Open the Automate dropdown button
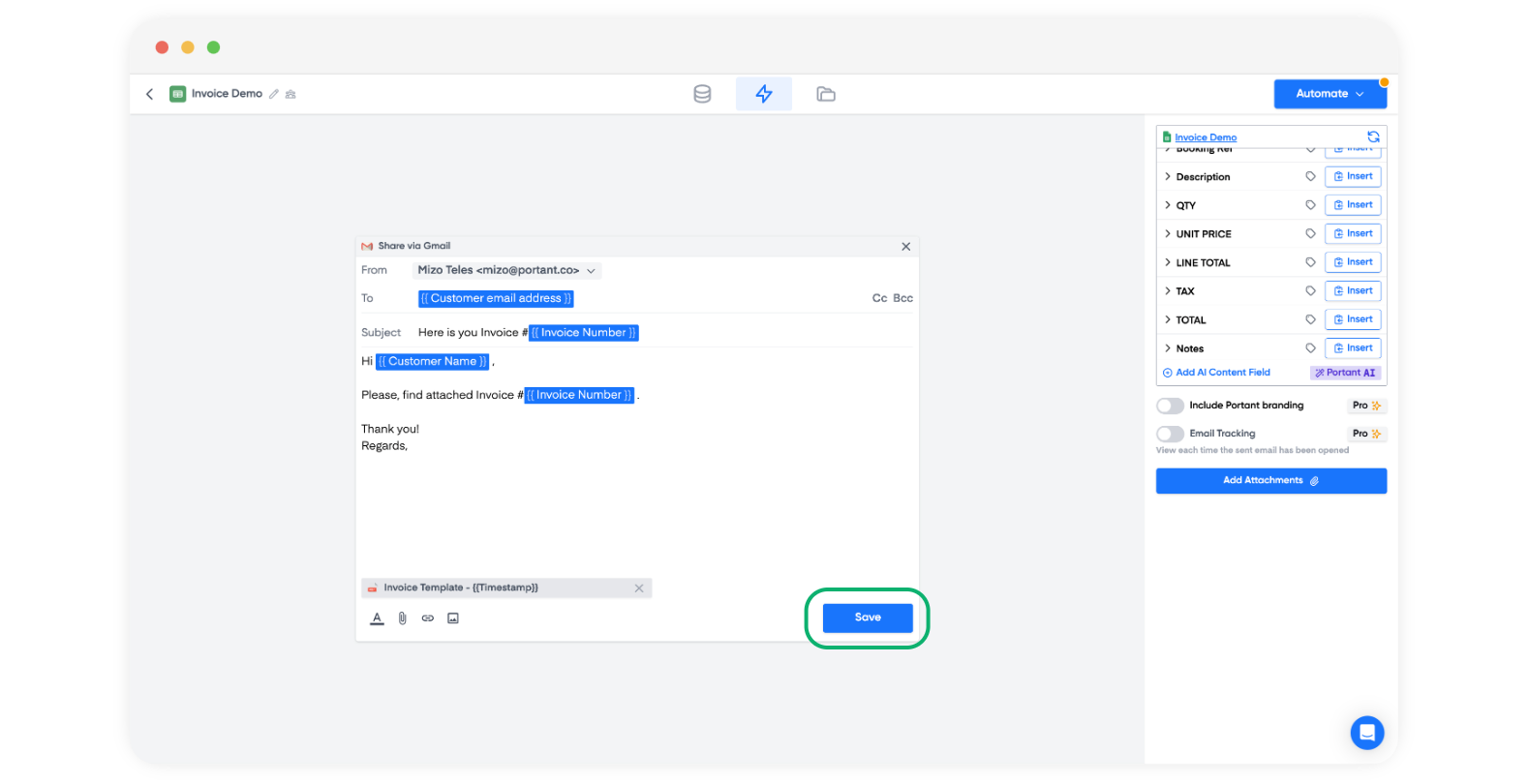The width and height of the screenshot is (1528, 784). click(x=1329, y=94)
